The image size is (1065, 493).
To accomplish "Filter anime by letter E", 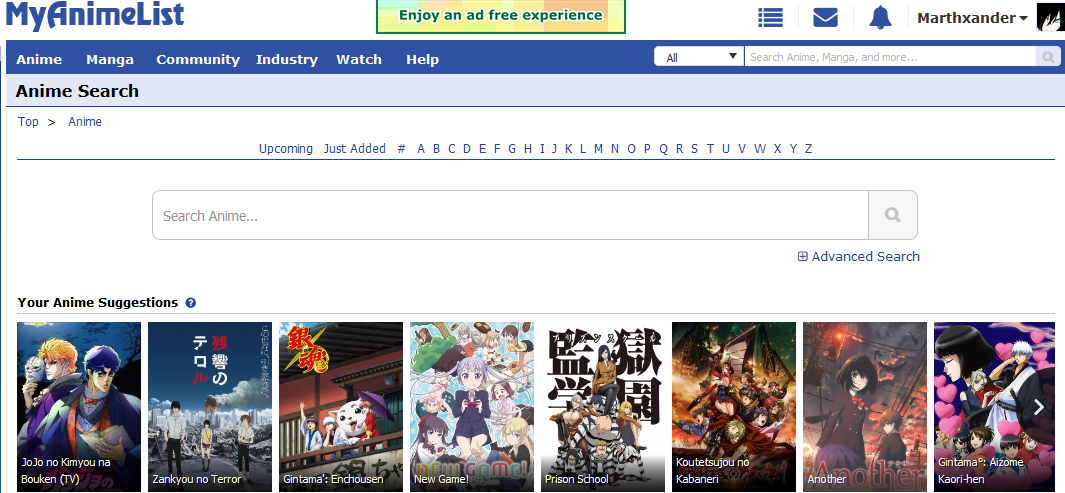I will click(x=482, y=149).
